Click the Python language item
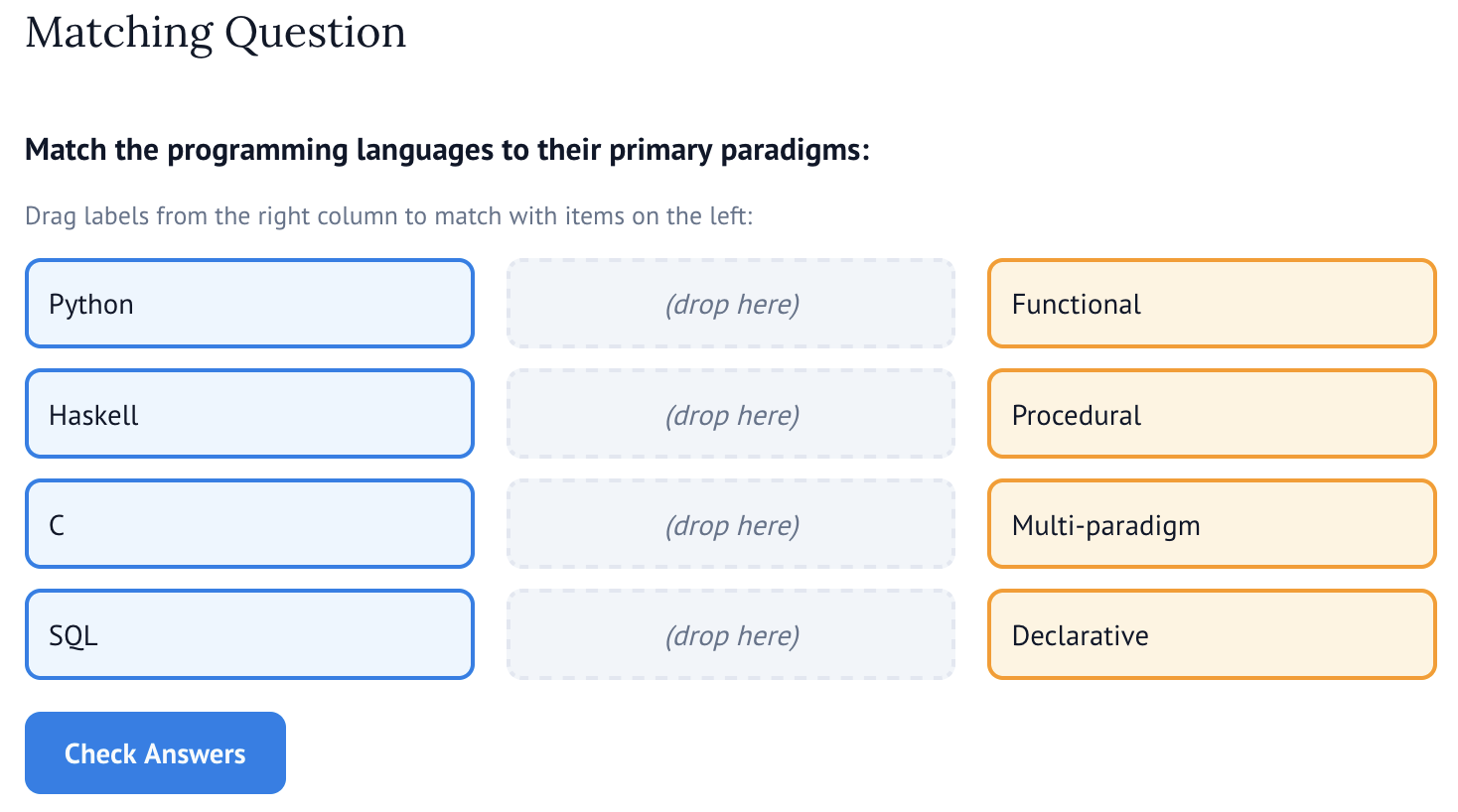This screenshot has height=812, width=1458. 249,304
